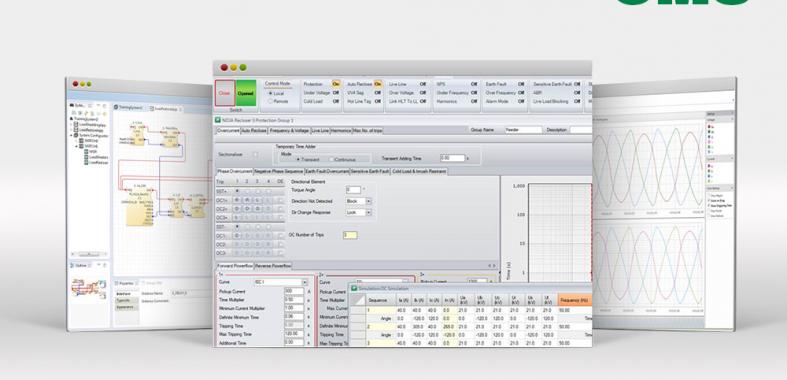Image resolution: width=787 pixels, height=380 pixels.
Task: Open the Earth Fault Overcurrent tab
Action: tap(329, 172)
